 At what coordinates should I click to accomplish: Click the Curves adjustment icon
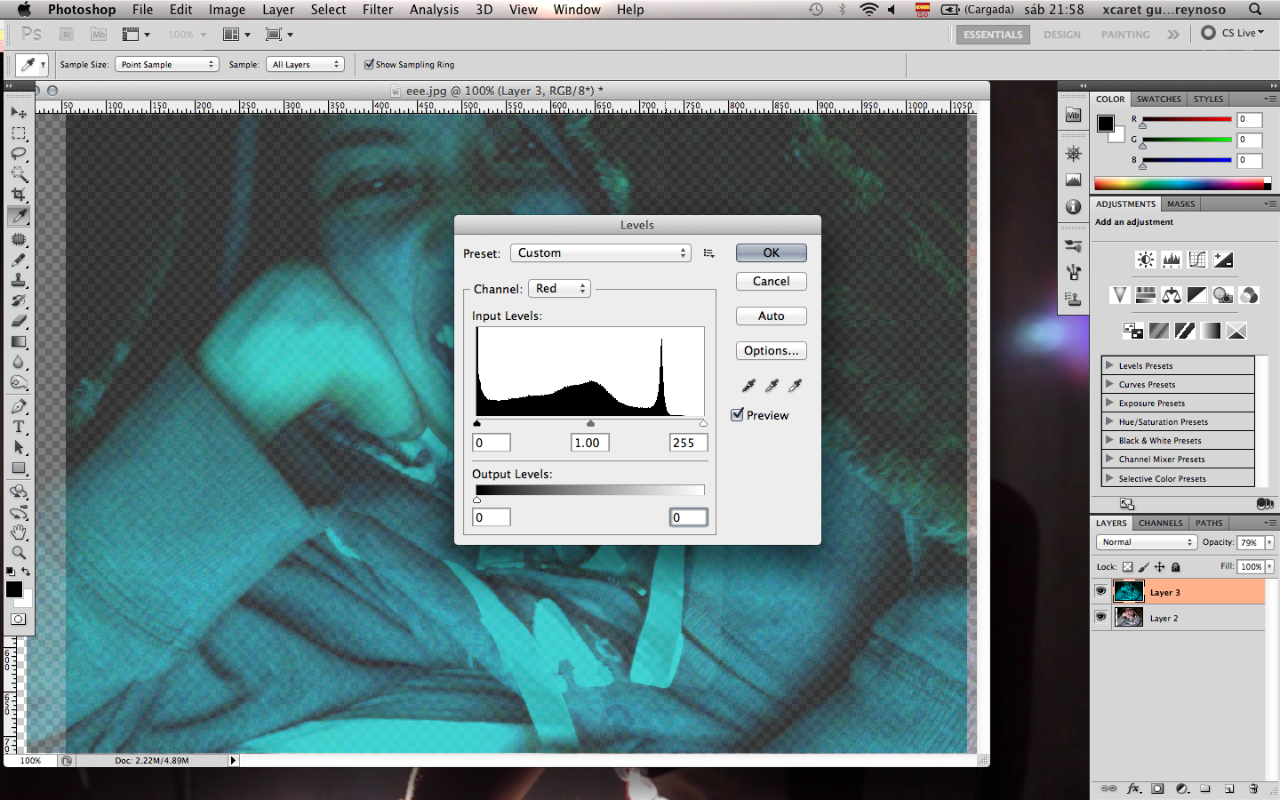coord(1197,260)
